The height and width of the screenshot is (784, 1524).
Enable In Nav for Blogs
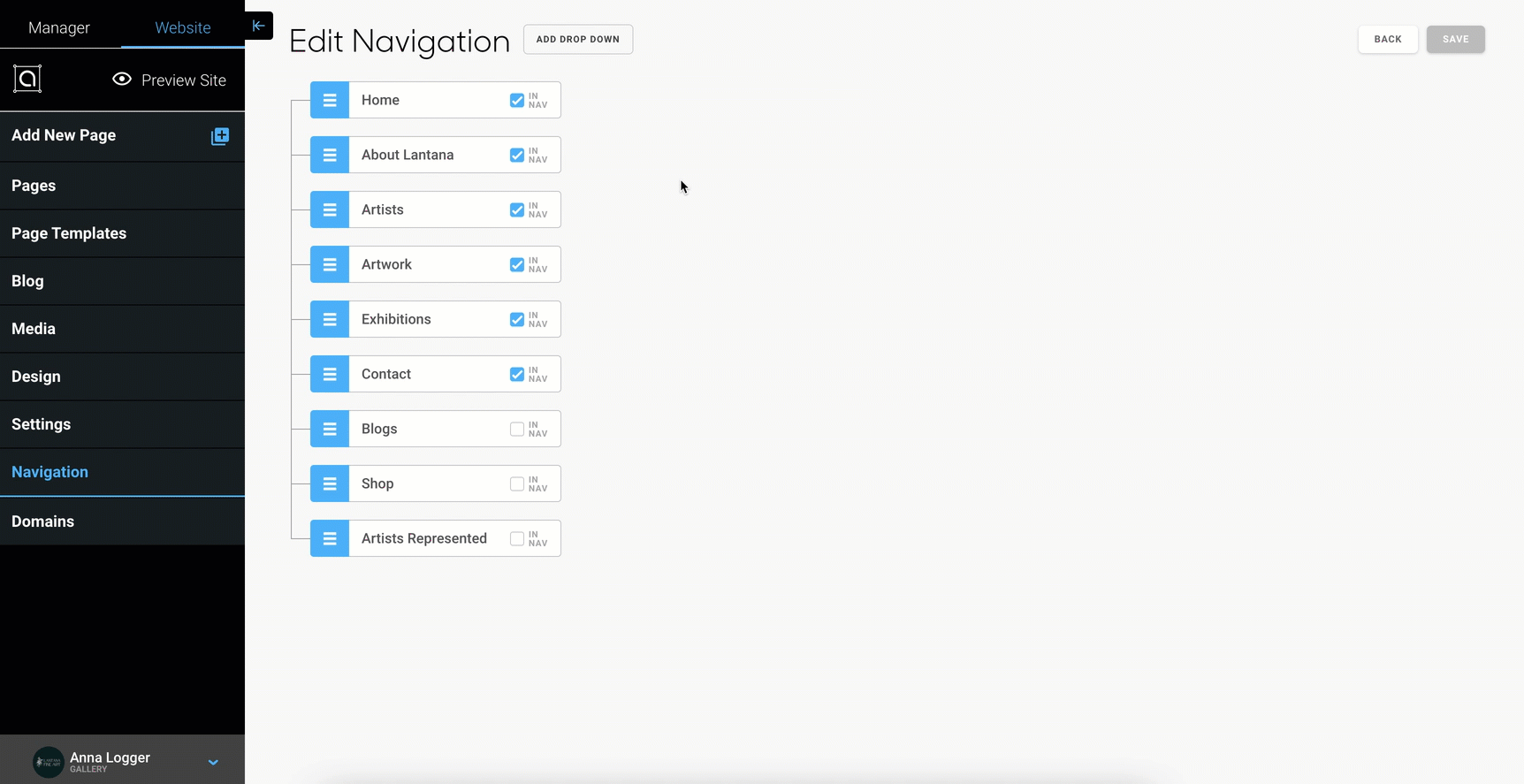(517, 430)
